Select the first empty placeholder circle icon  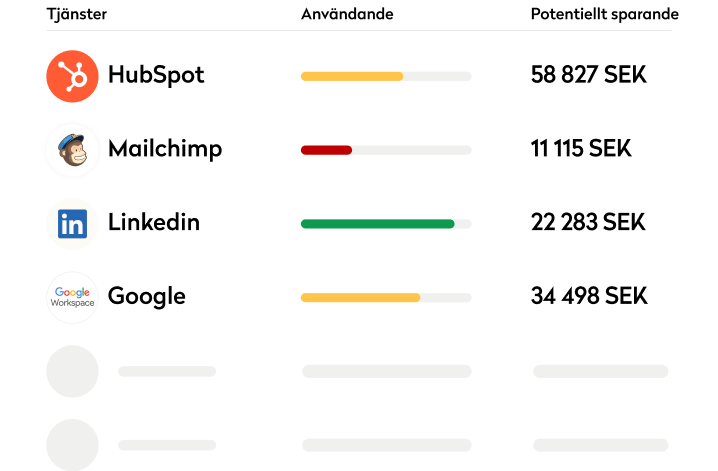(72, 371)
